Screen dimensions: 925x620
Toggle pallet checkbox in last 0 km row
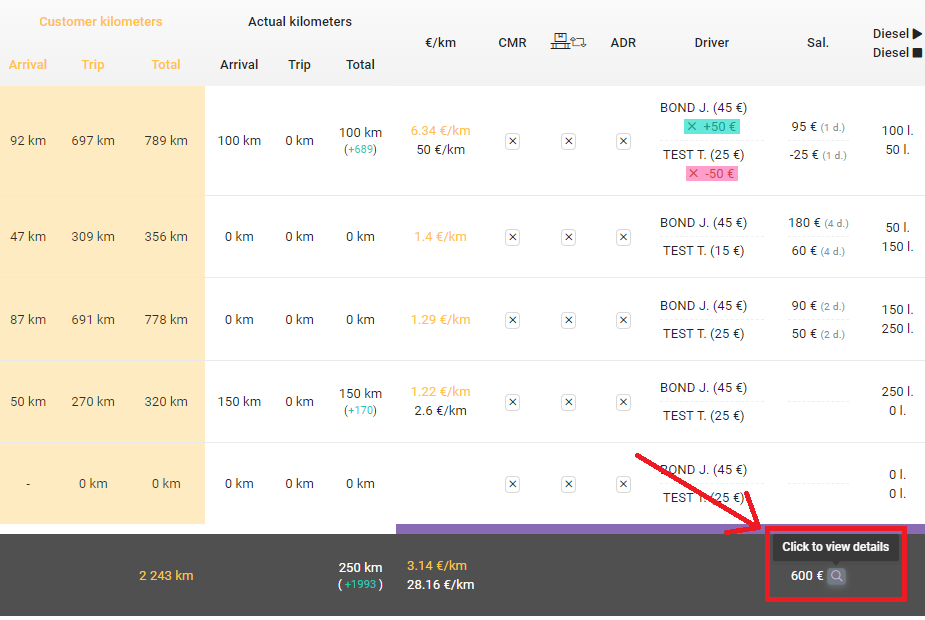[568, 484]
